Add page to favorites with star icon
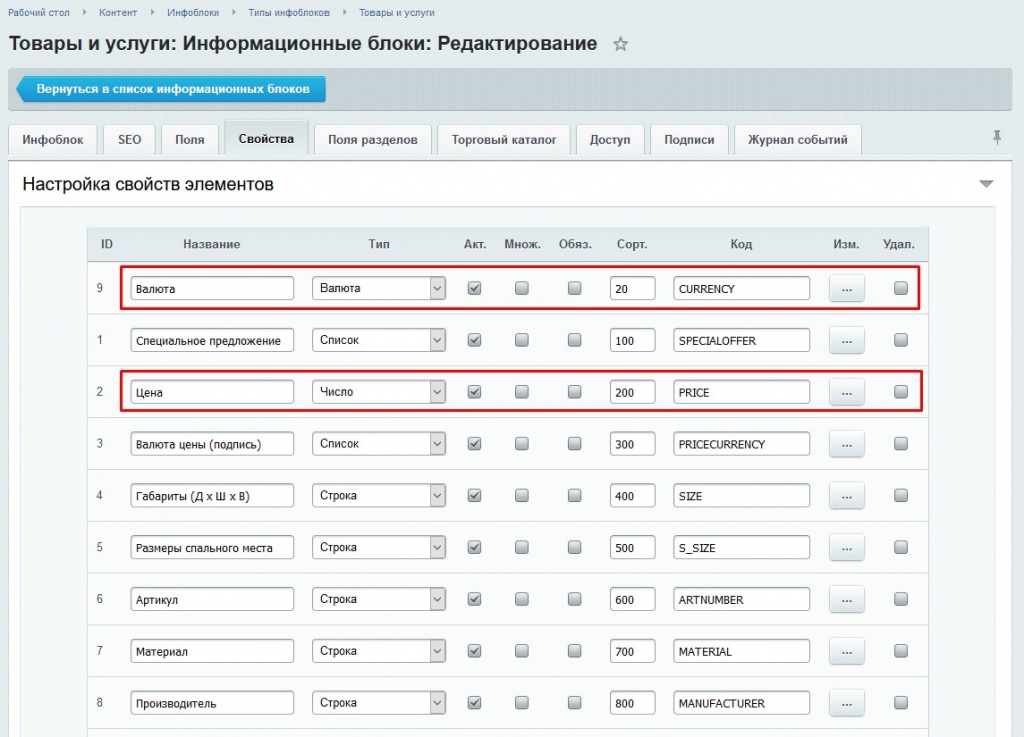Image resolution: width=1024 pixels, height=737 pixels. tap(620, 44)
